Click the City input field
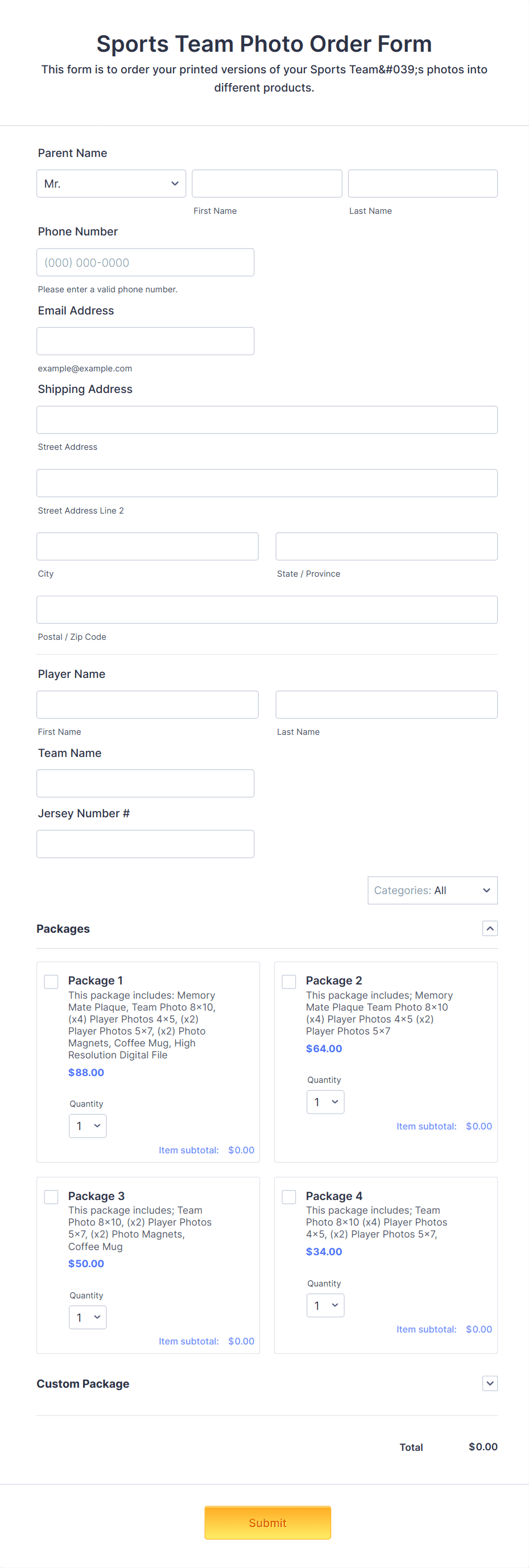The width and height of the screenshot is (529, 1568). coord(147,546)
